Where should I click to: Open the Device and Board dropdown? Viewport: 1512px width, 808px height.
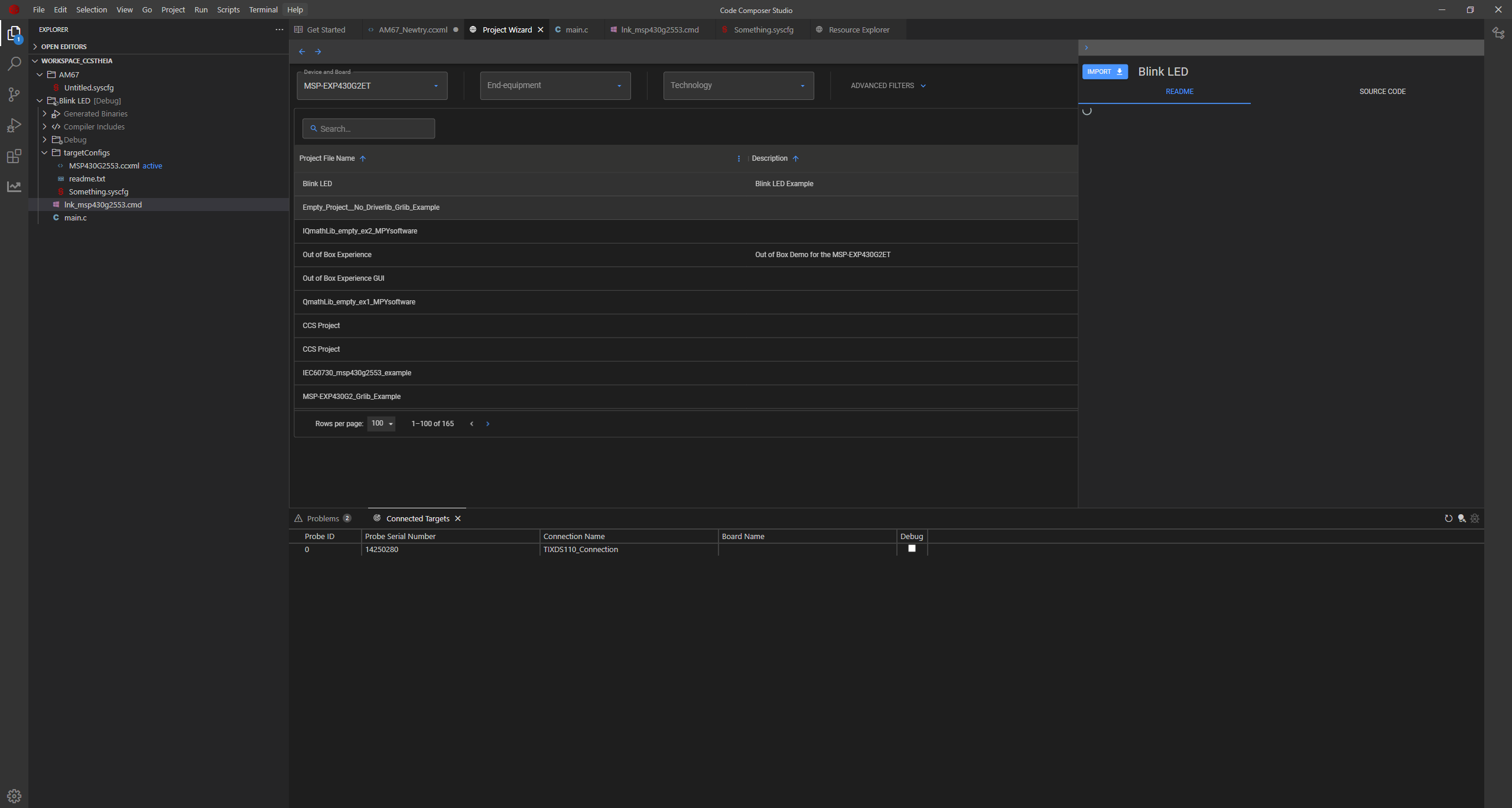pos(372,86)
